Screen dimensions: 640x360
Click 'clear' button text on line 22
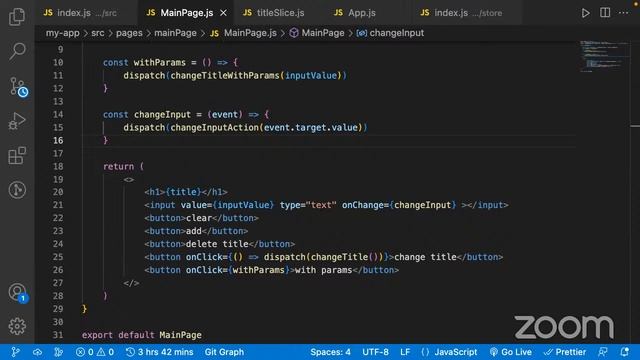(x=199, y=218)
